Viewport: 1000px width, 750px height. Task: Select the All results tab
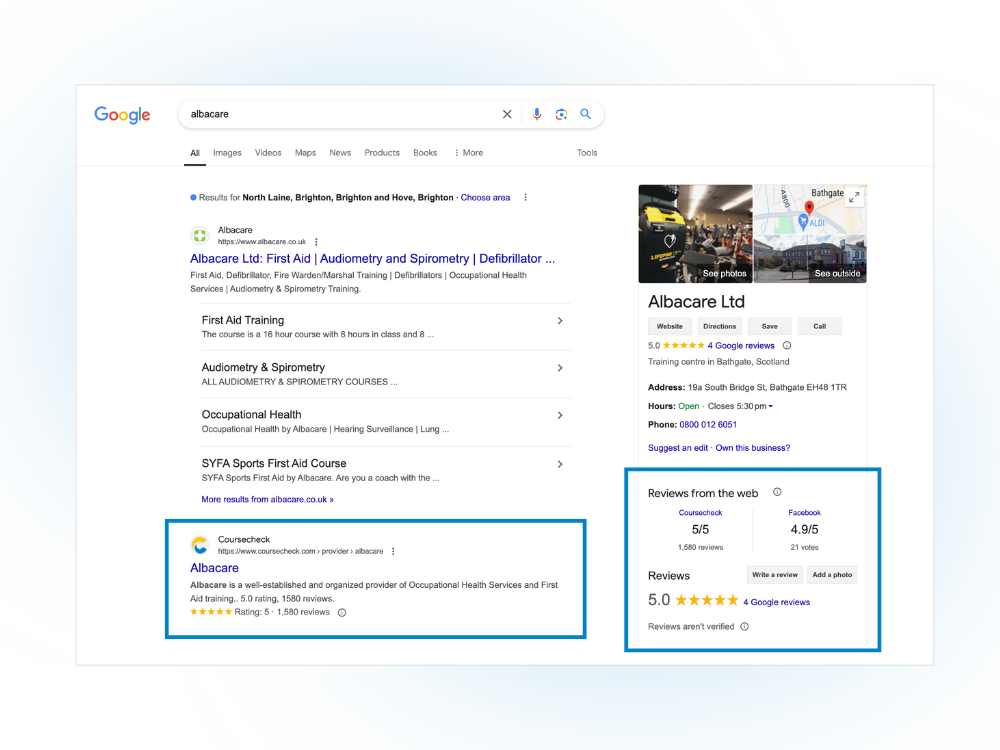pyautogui.click(x=195, y=153)
